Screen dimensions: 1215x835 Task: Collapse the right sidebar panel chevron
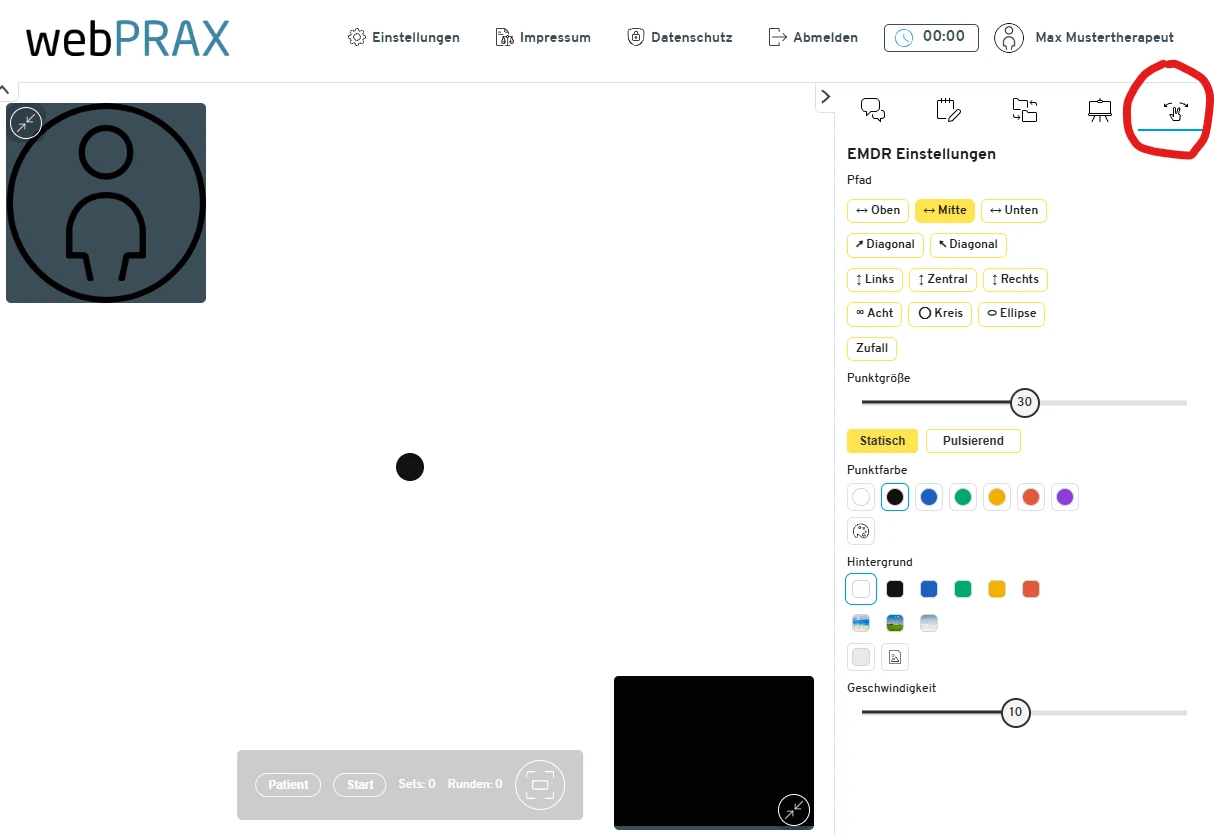point(825,97)
